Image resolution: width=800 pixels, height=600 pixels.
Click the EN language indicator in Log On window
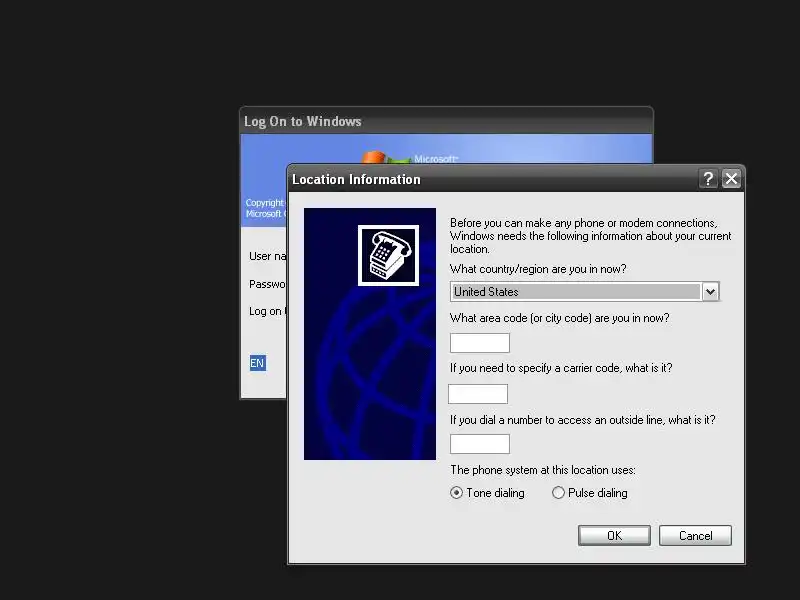click(x=258, y=363)
